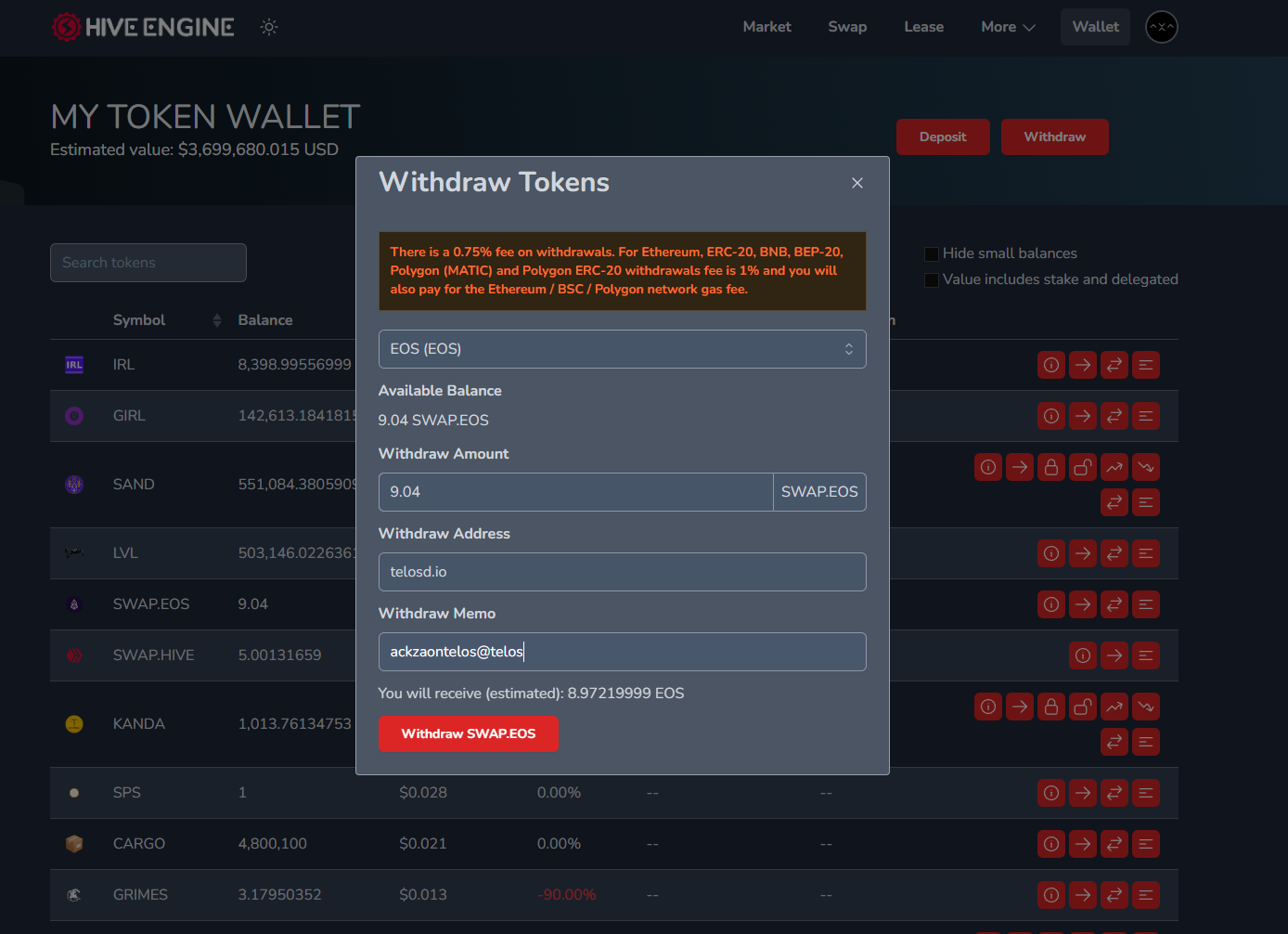Image resolution: width=1288 pixels, height=934 pixels.
Task: Send SWAP.HIVE tokens with the arrow icon
Action: pos(1114,655)
